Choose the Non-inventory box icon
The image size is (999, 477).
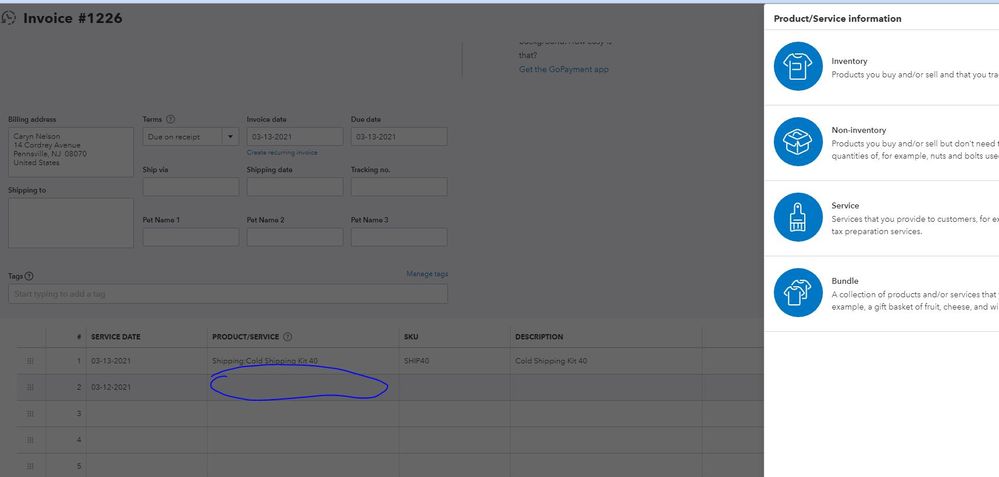(x=798, y=141)
